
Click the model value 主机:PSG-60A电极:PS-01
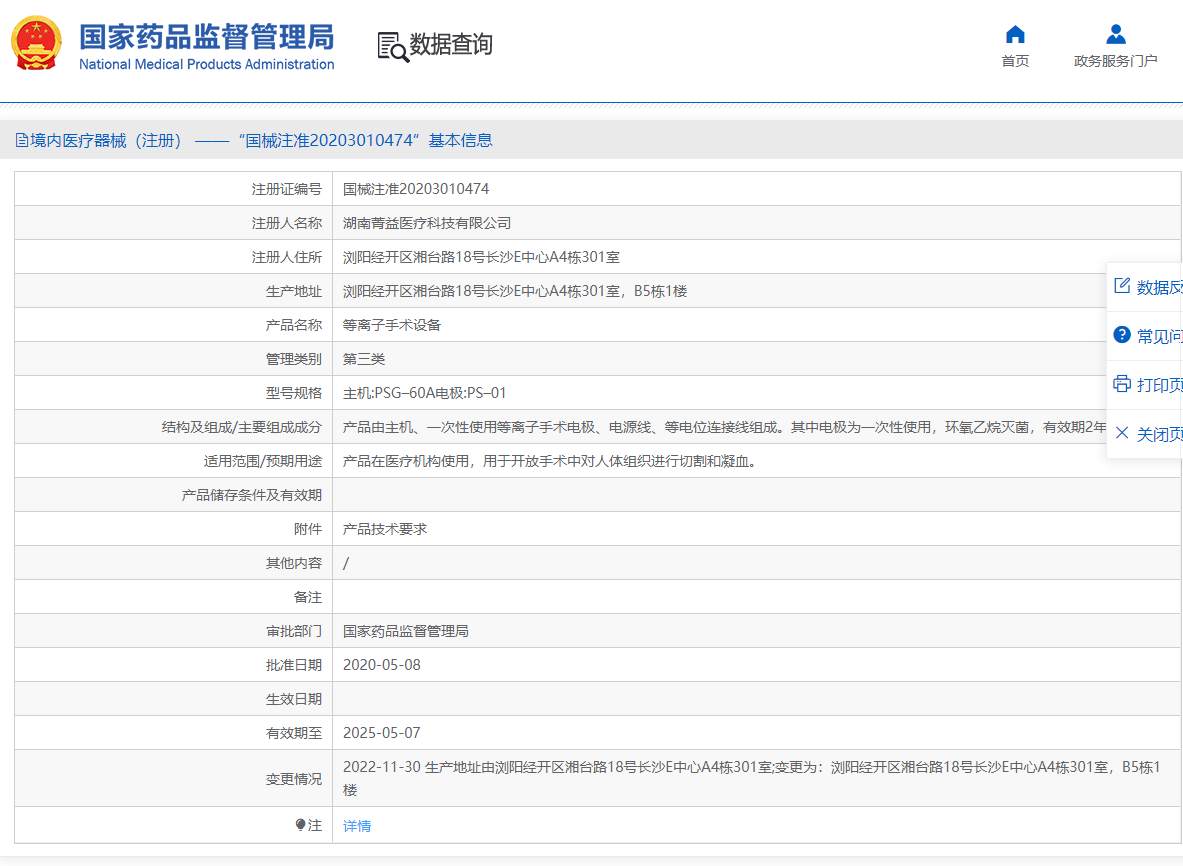point(424,393)
